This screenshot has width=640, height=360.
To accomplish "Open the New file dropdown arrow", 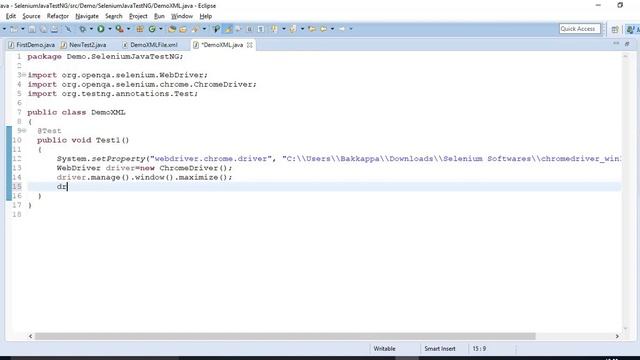I will click(22, 29).
